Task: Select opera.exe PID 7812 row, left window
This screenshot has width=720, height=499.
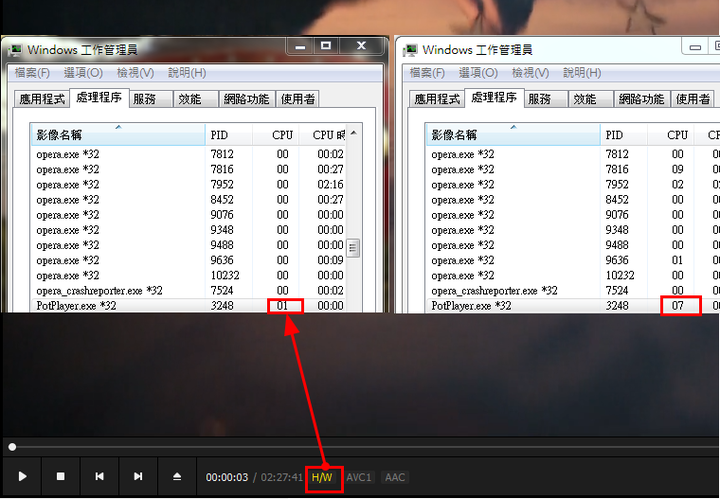Action: (x=188, y=154)
